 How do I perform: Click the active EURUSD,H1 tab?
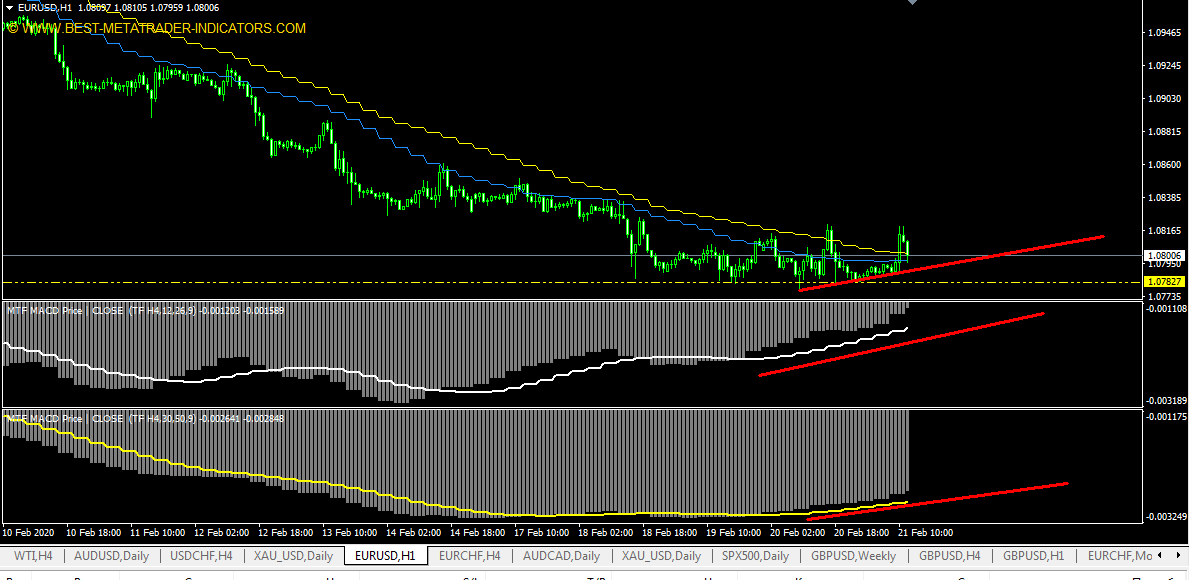[384, 556]
